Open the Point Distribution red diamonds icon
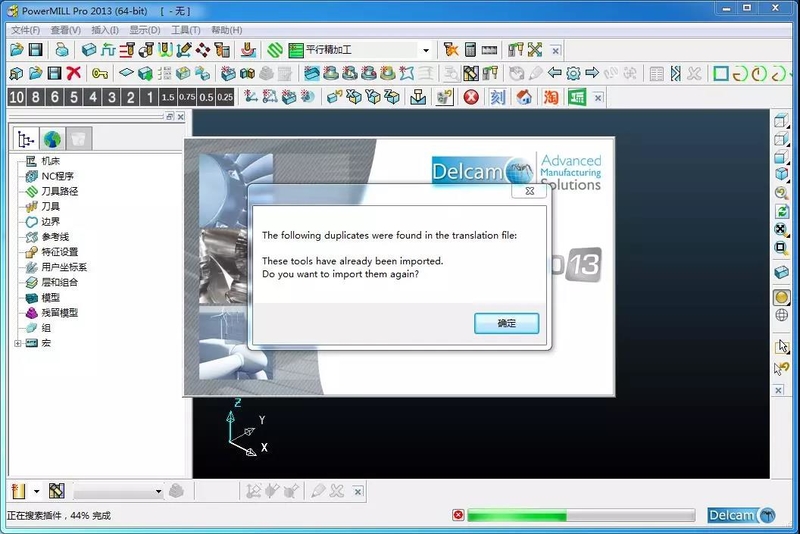This screenshot has height=534, width=800. point(203,49)
